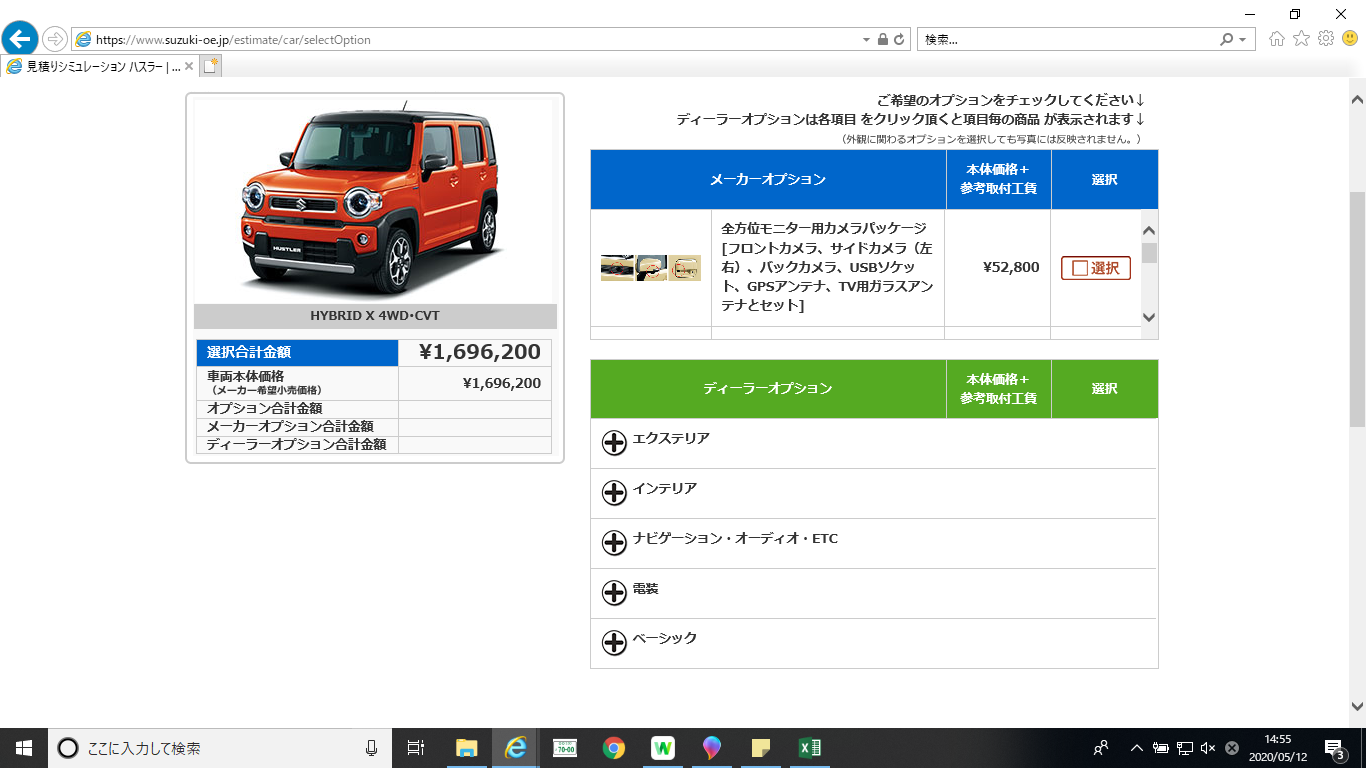The height and width of the screenshot is (768, 1366).
Task: Open File Explorer from the taskbar
Action: 466,748
